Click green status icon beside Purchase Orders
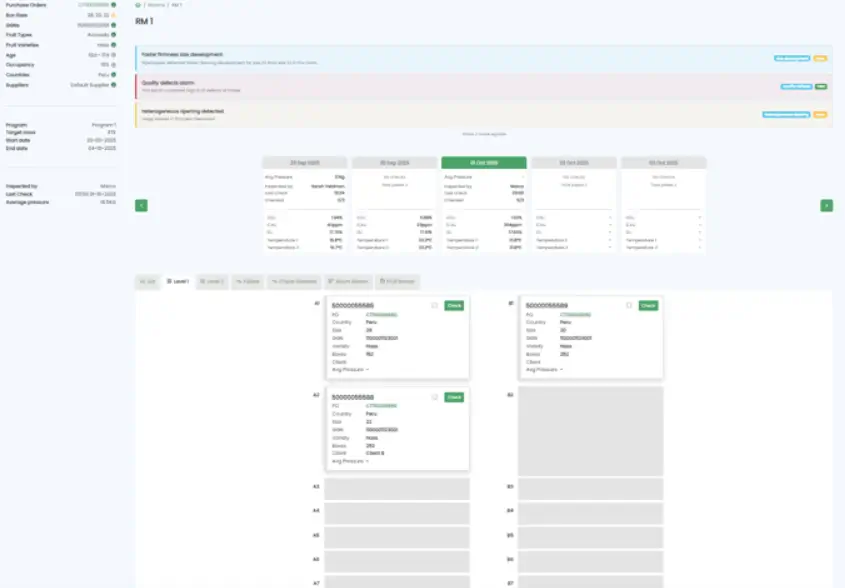The width and height of the screenshot is (845, 588). click(x=114, y=5)
